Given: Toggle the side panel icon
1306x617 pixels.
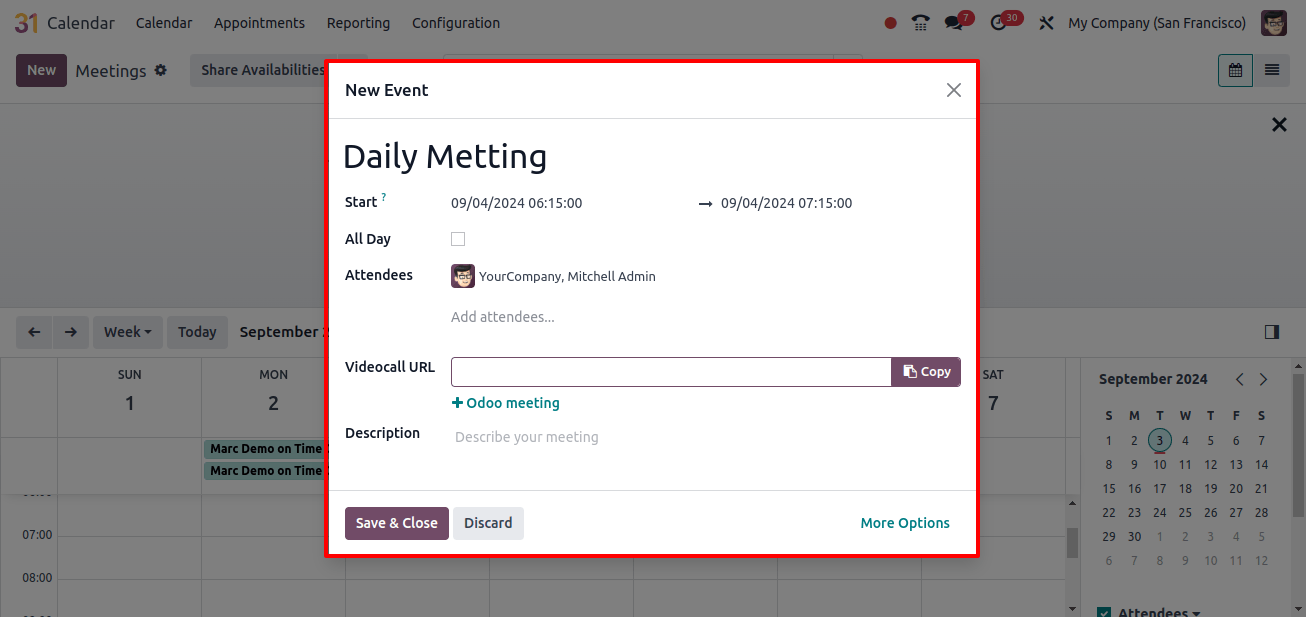Looking at the screenshot, I should pos(1272,332).
